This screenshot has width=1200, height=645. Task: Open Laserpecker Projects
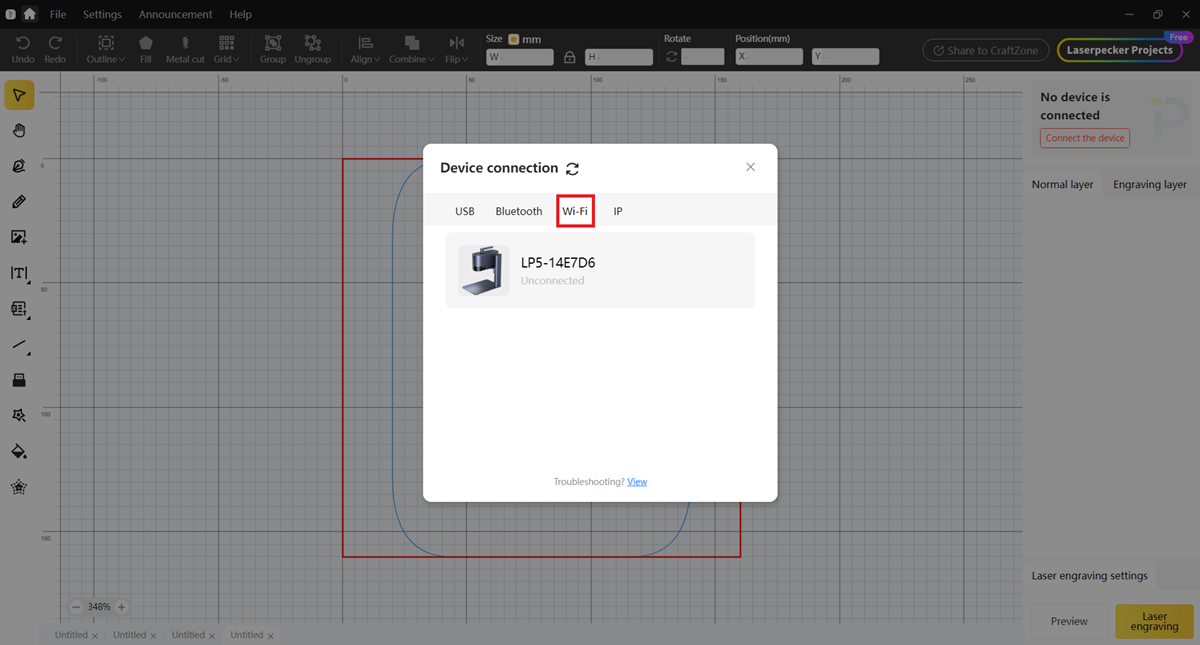1119,50
